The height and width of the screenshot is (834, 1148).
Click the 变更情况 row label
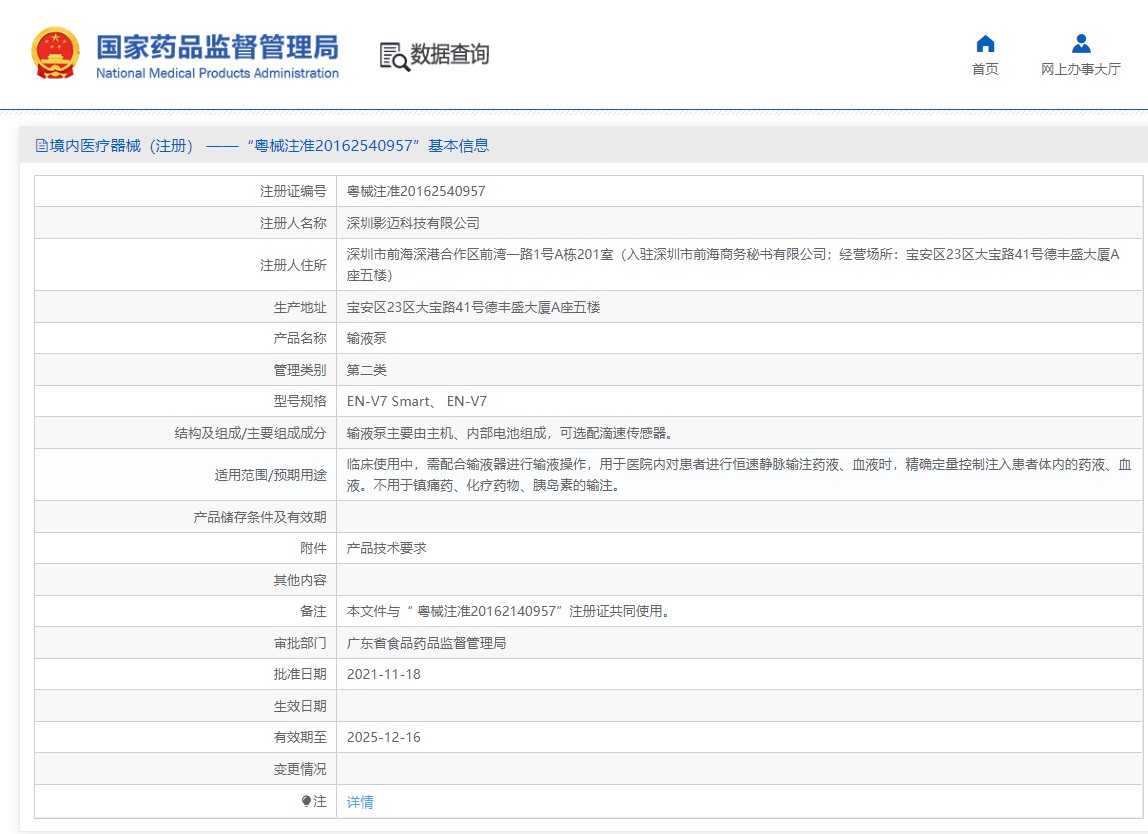(299, 769)
